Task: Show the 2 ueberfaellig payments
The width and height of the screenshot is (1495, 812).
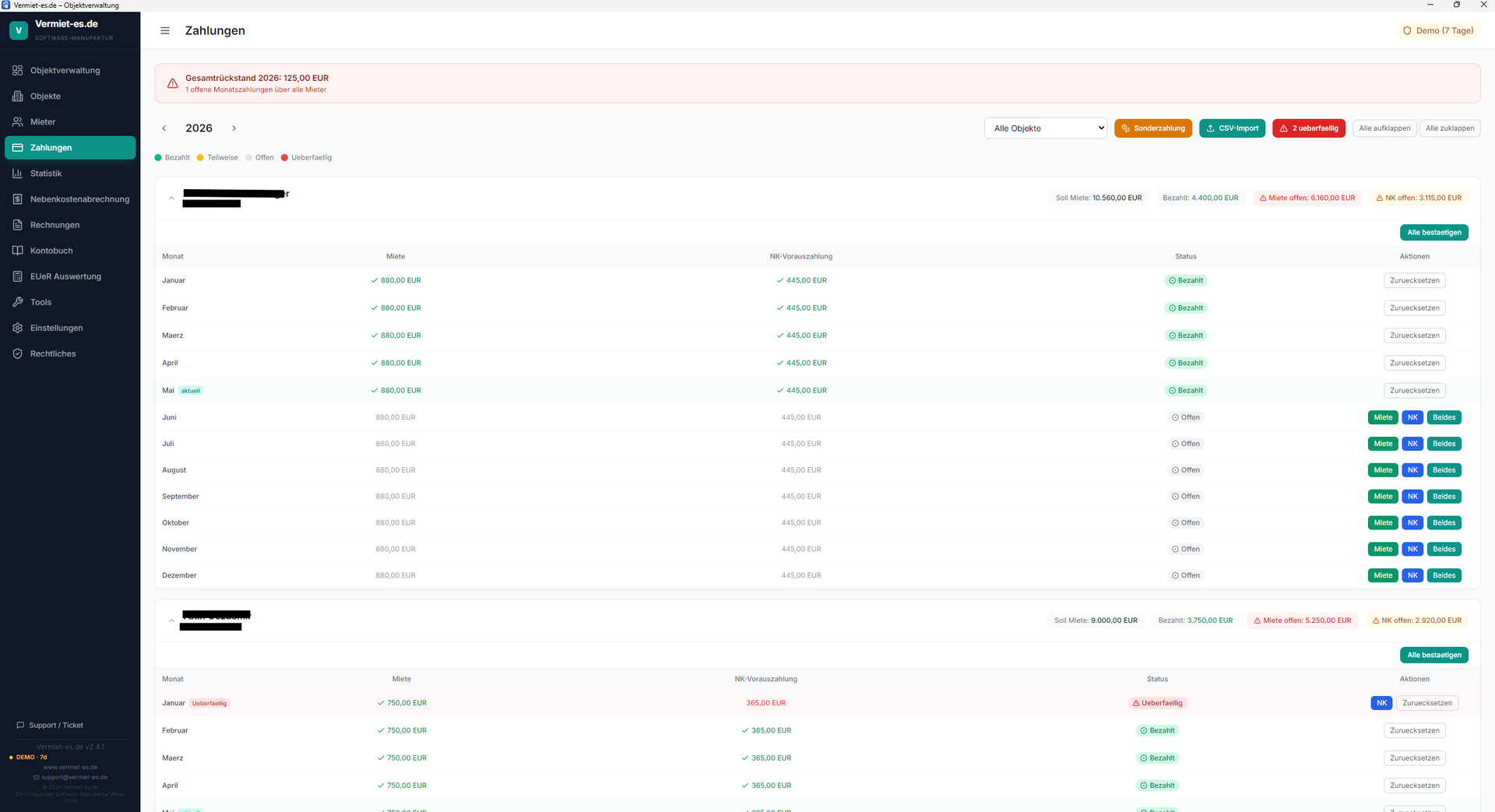Action: tap(1309, 128)
